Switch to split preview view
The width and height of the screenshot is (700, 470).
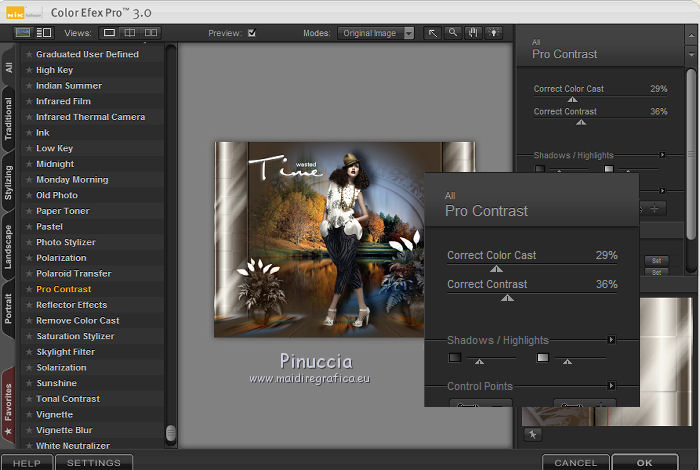(x=130, y=33)
